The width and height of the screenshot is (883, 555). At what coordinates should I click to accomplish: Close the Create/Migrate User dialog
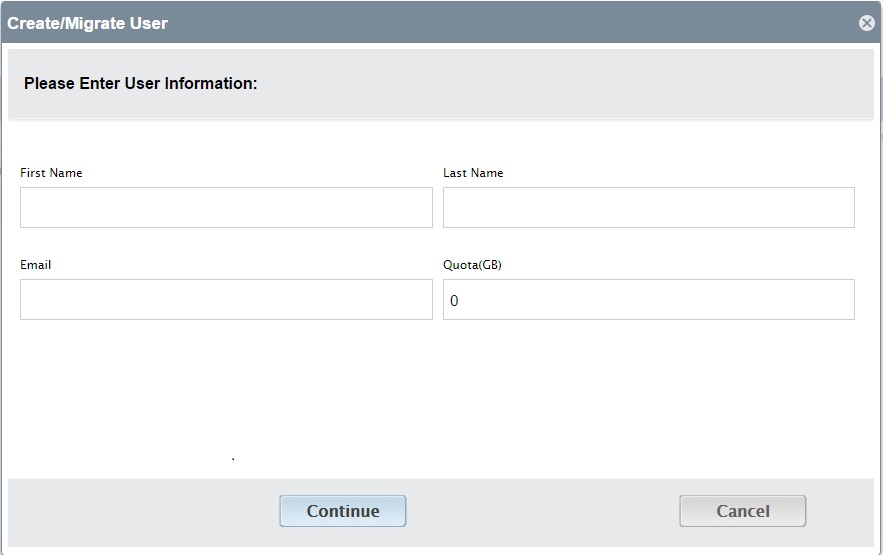pyautogui.click(x=867, y=23)
